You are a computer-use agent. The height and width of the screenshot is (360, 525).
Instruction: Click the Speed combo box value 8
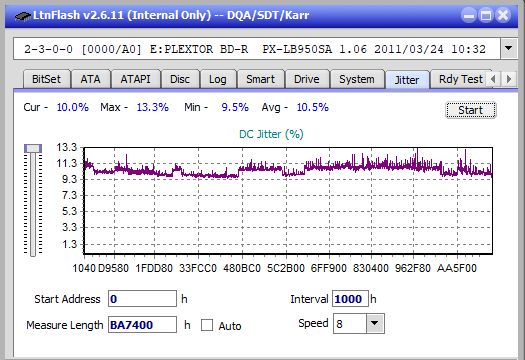pos(350,323)
